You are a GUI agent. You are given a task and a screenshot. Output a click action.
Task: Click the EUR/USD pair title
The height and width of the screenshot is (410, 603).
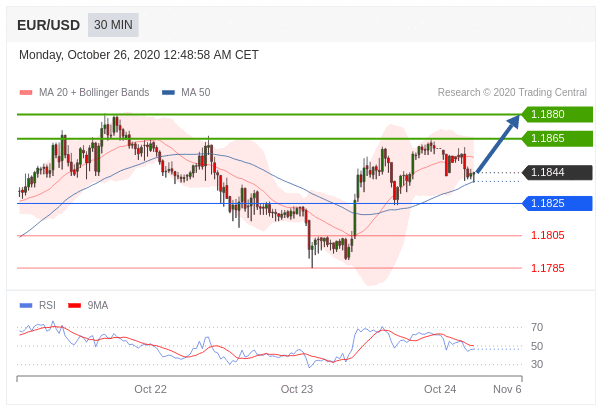coord(48,25)
